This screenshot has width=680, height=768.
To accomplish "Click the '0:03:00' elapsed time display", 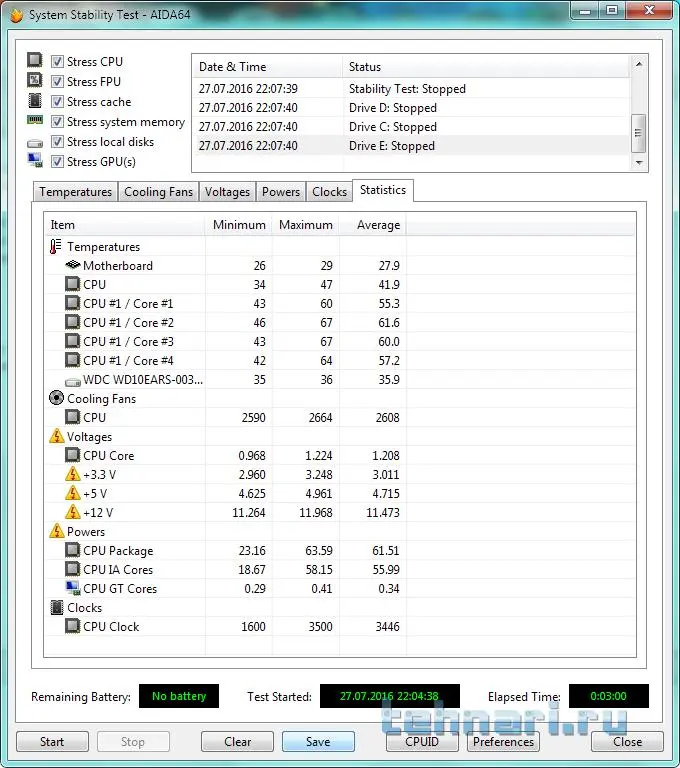I will click(x=608, y=696).
